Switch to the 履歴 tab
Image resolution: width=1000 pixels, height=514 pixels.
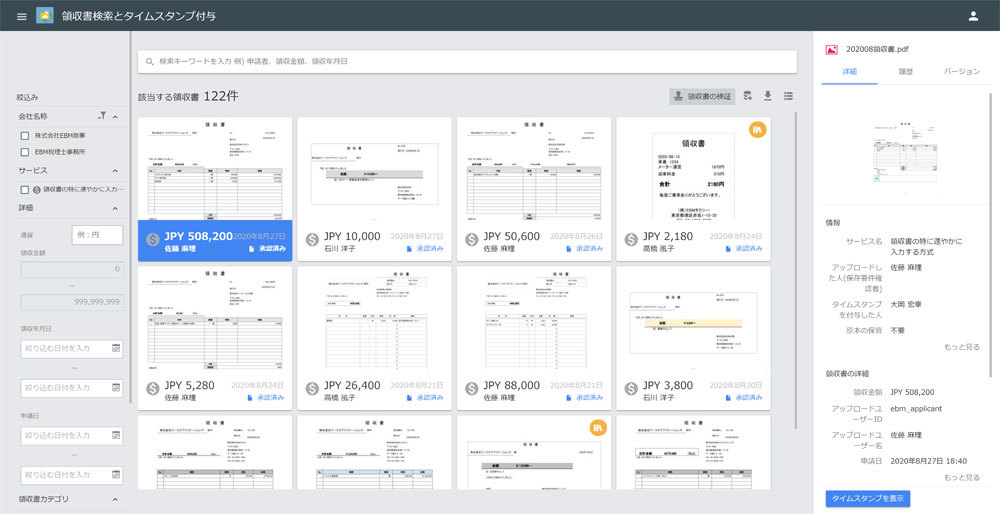(906, 71)
